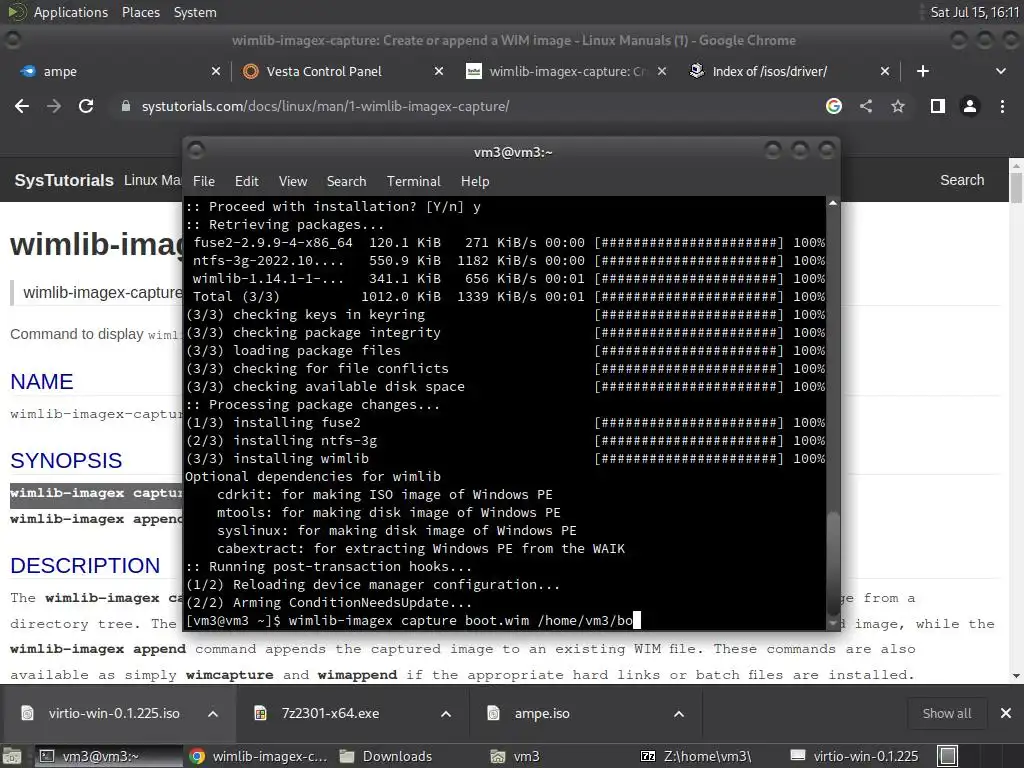This screenshot has width=1024, height=768.
Task: Click the terminal scrollbar thumb
Action: click(x=833, y=562)
